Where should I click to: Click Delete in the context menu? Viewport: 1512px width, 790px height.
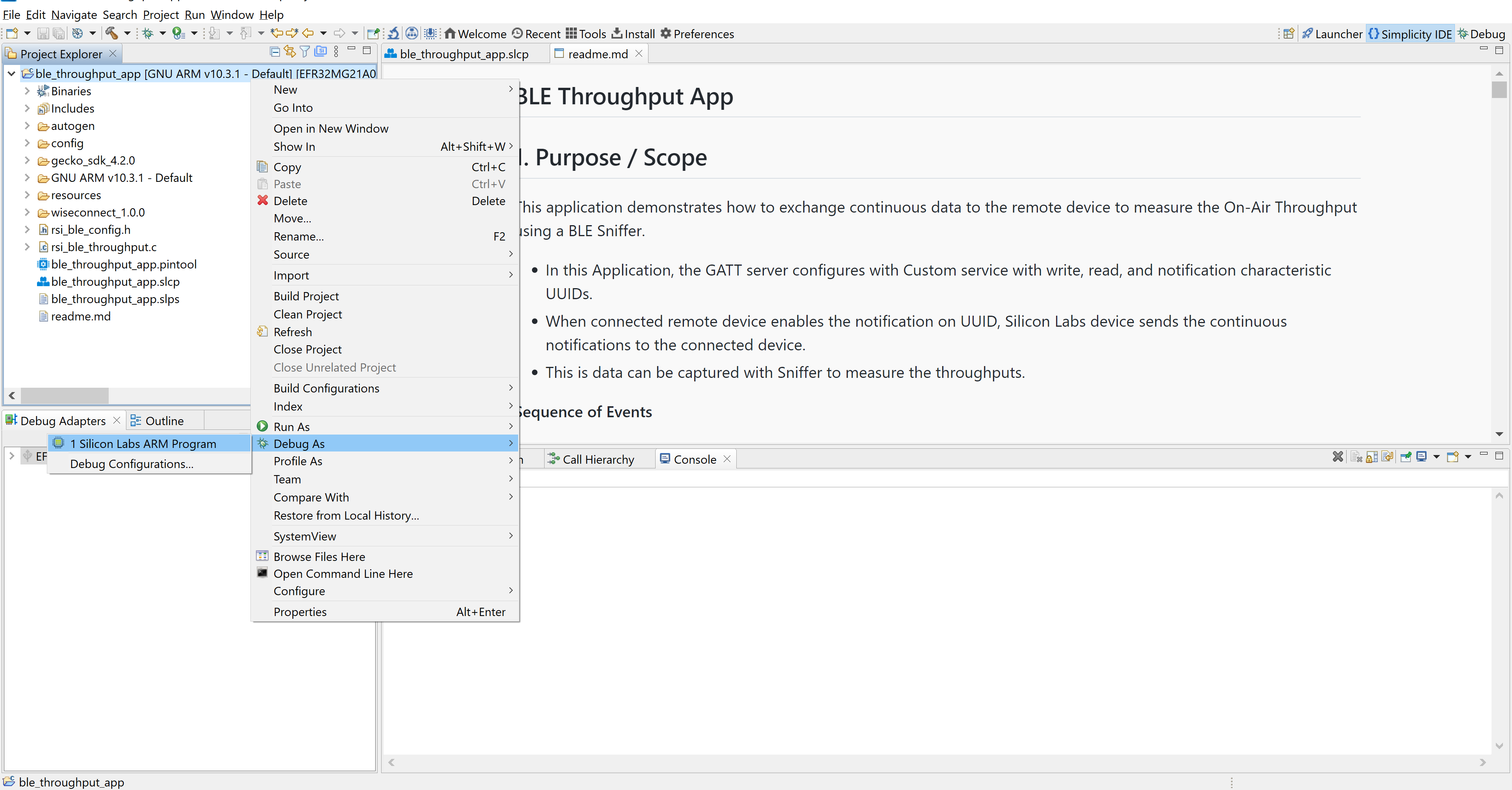pos(385,201)
